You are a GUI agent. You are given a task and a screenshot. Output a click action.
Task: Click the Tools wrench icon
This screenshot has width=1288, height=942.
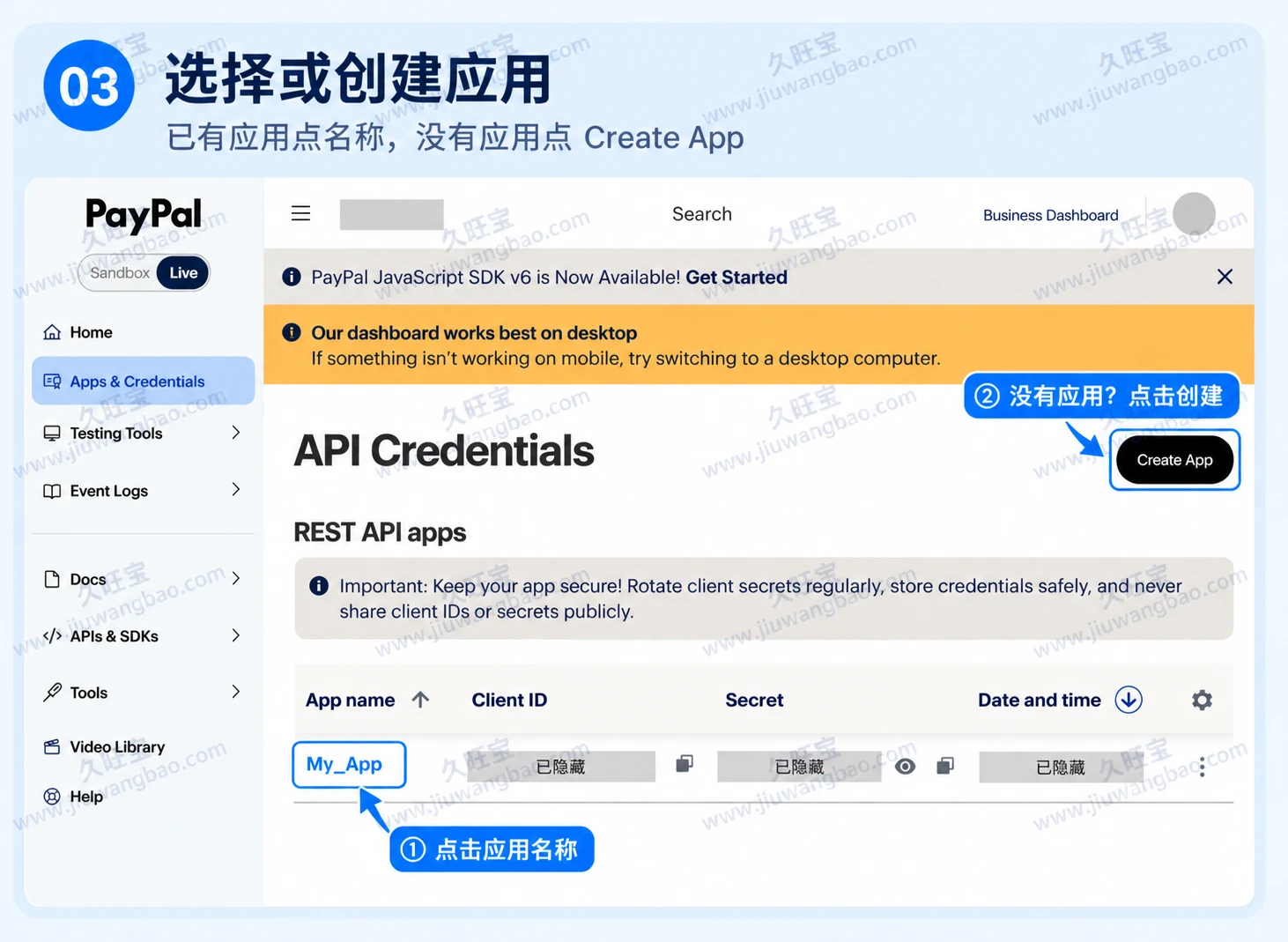click(52, 693)
